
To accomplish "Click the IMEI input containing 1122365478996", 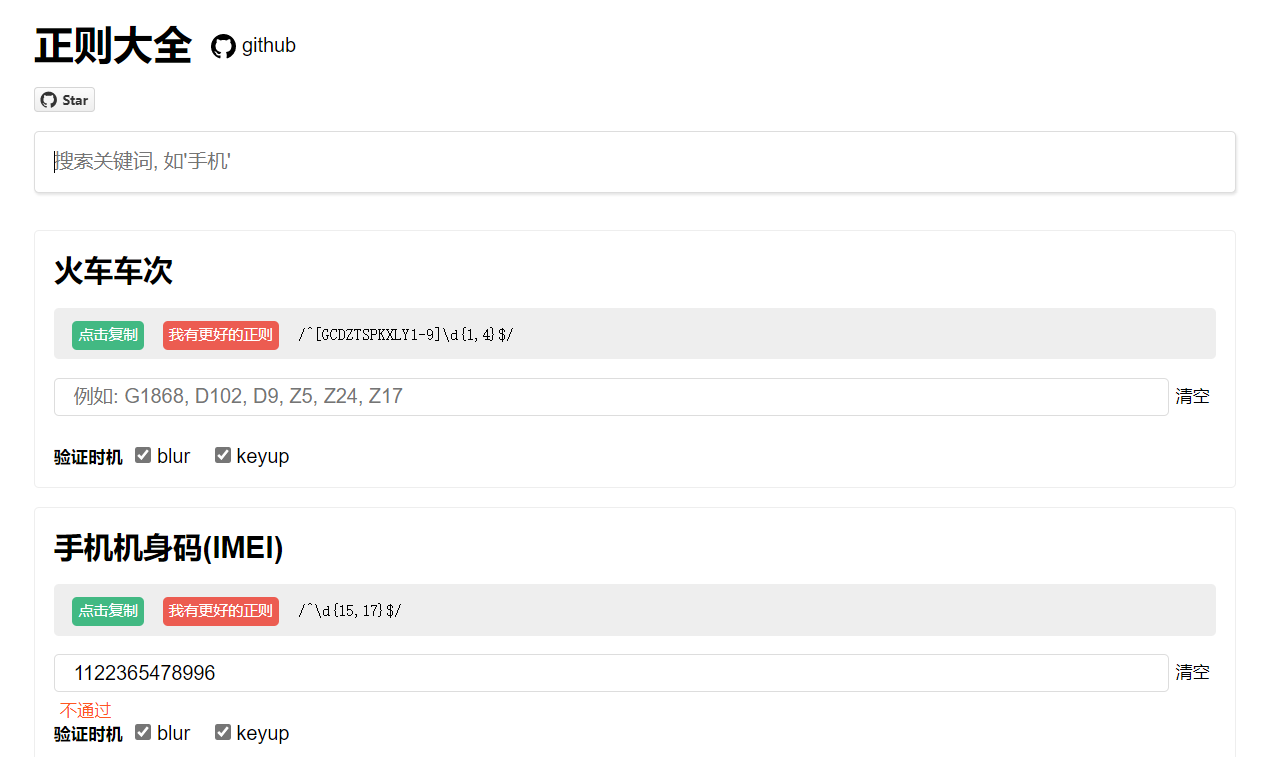I will (x=610, y=673).
